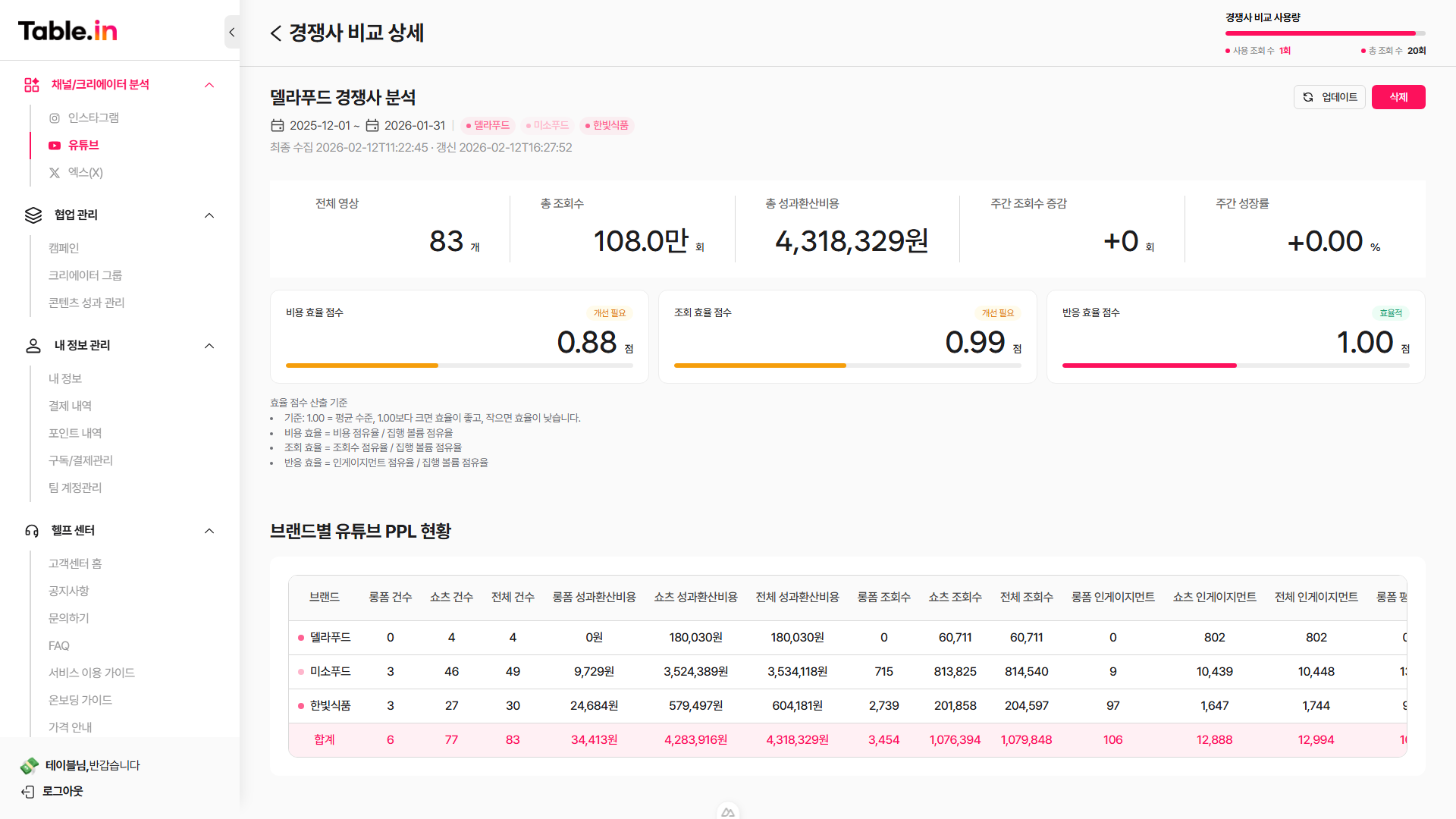Click the 조회 효율 점수 progress bar
Screen dimensions: 1456x819
pyautogui.click(x=848, y=366)
